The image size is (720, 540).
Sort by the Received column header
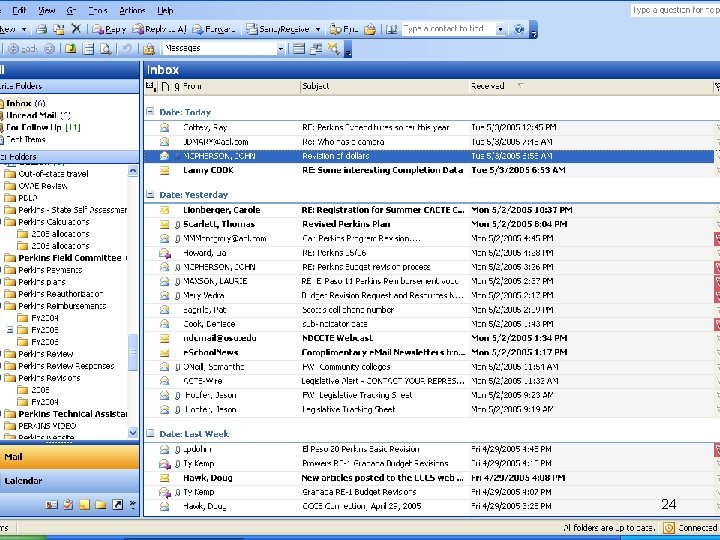point(590,86)
